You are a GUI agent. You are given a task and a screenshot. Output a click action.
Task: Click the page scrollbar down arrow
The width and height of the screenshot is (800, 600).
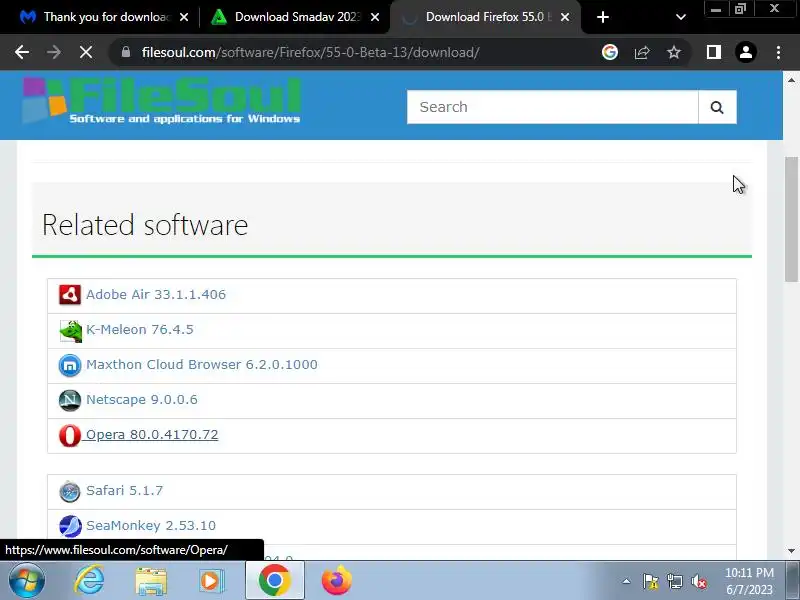791,551
